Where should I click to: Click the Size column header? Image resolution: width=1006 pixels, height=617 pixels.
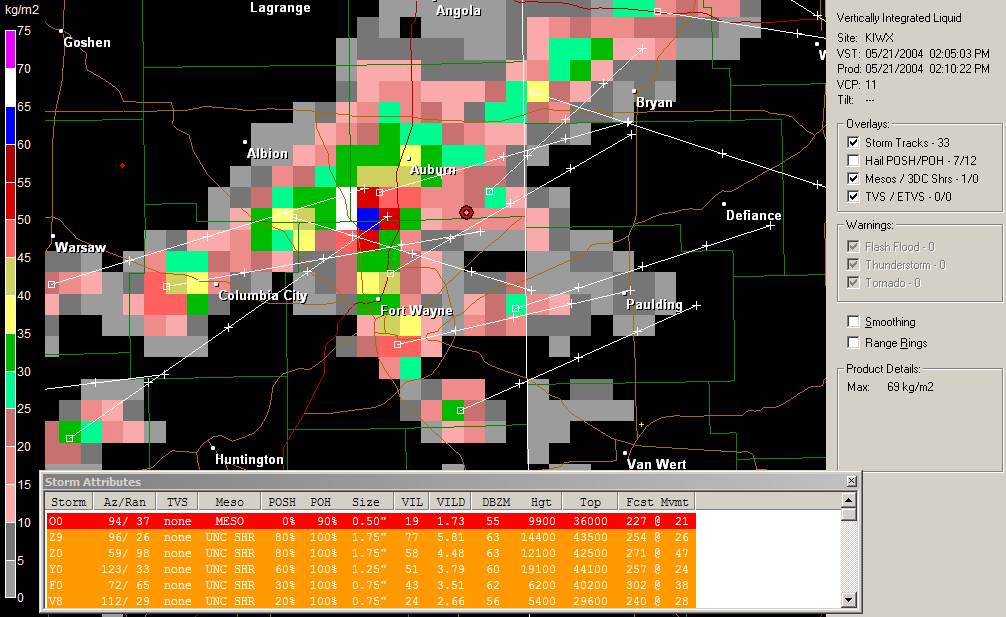point(366,502)
